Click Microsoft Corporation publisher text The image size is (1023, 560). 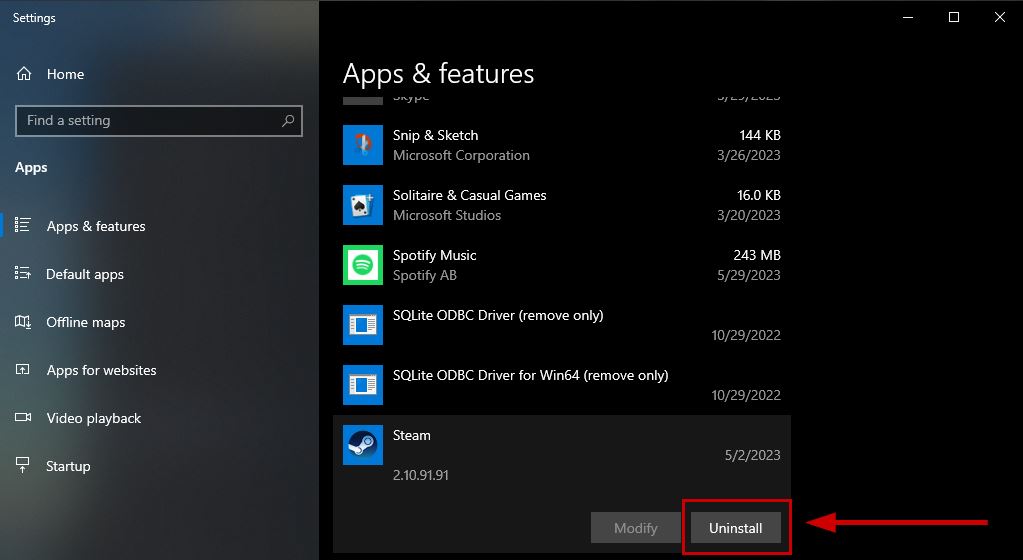tap(461, 155)
